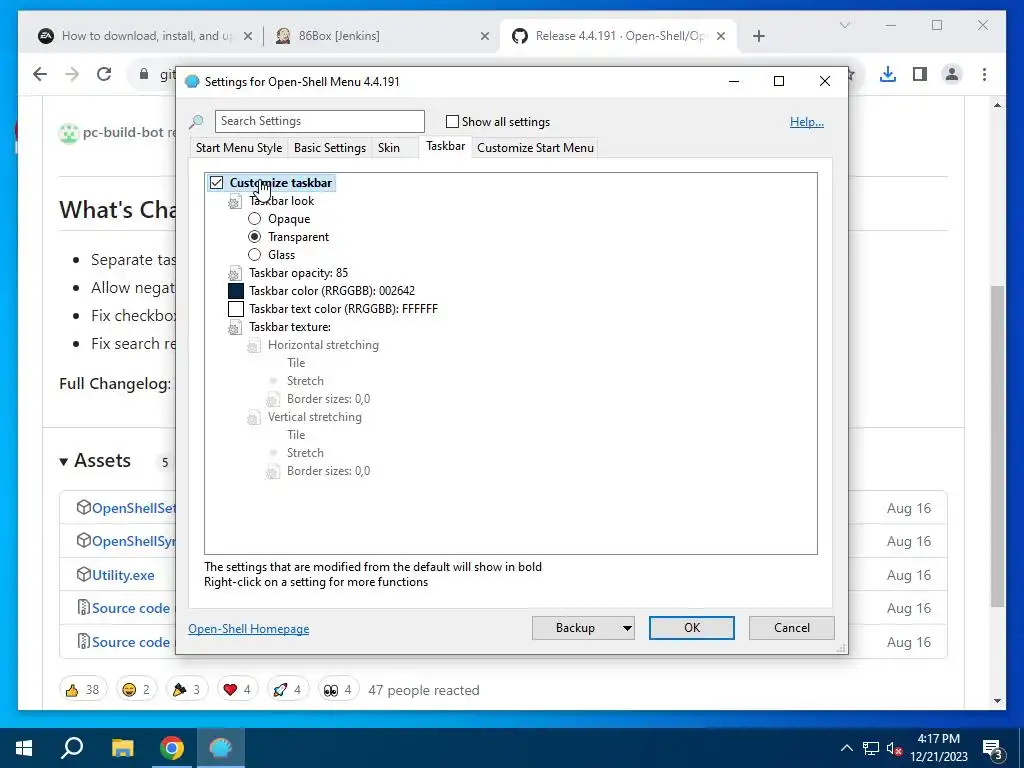Screen dimensions: 1024x768
Task: Switch to the Skin tab
Action: click(x=389, y=148)
